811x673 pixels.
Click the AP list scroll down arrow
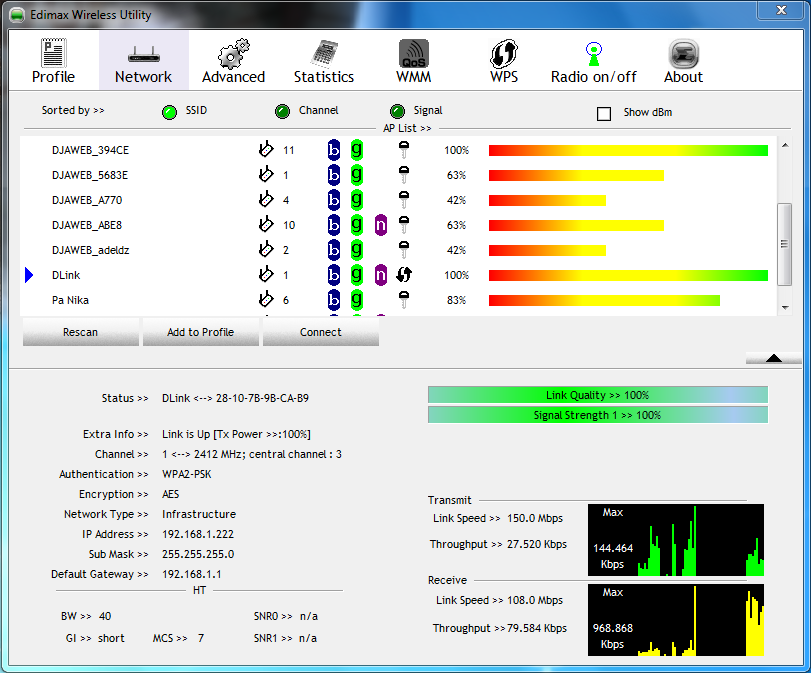point(785,308)
